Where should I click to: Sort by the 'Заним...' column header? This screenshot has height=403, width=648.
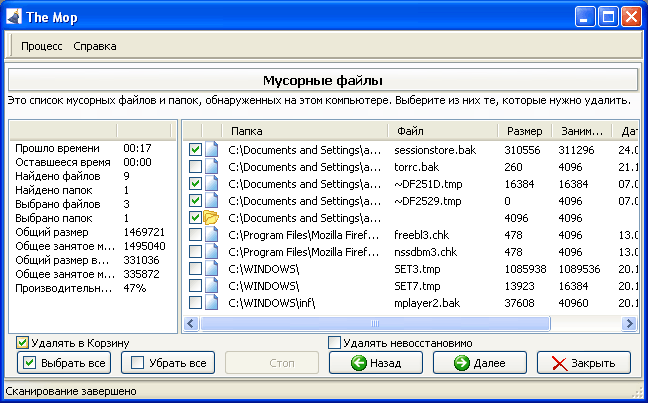pyautogui.click(x=582, y=131)
